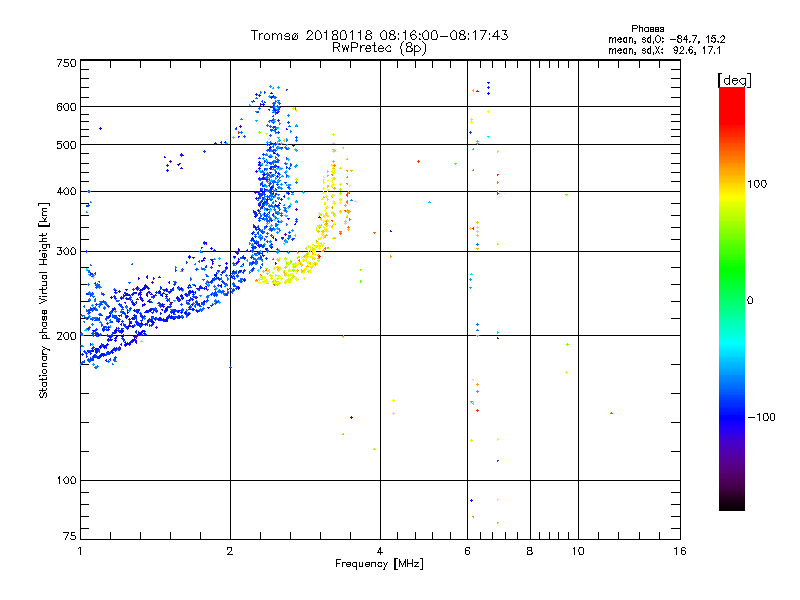Click the x-axis tick label '6'
Screen dimensions: 800x600
click(x=467, y=551)
